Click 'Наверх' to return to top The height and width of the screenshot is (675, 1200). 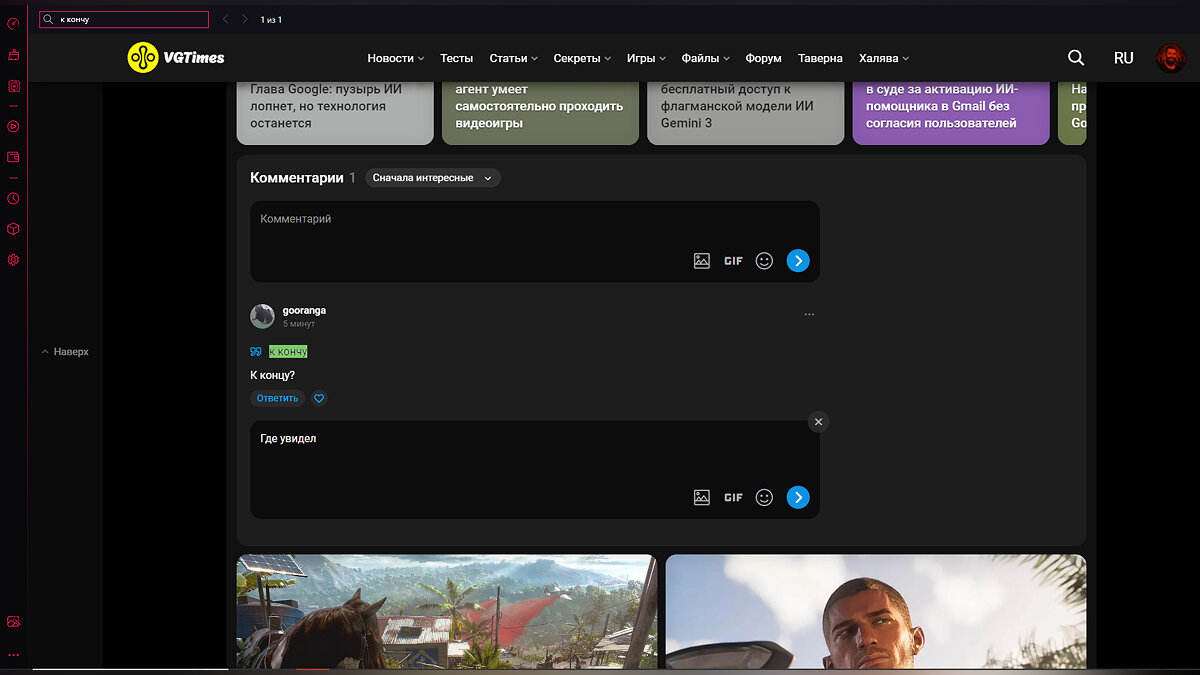click(x=66, y=352)
